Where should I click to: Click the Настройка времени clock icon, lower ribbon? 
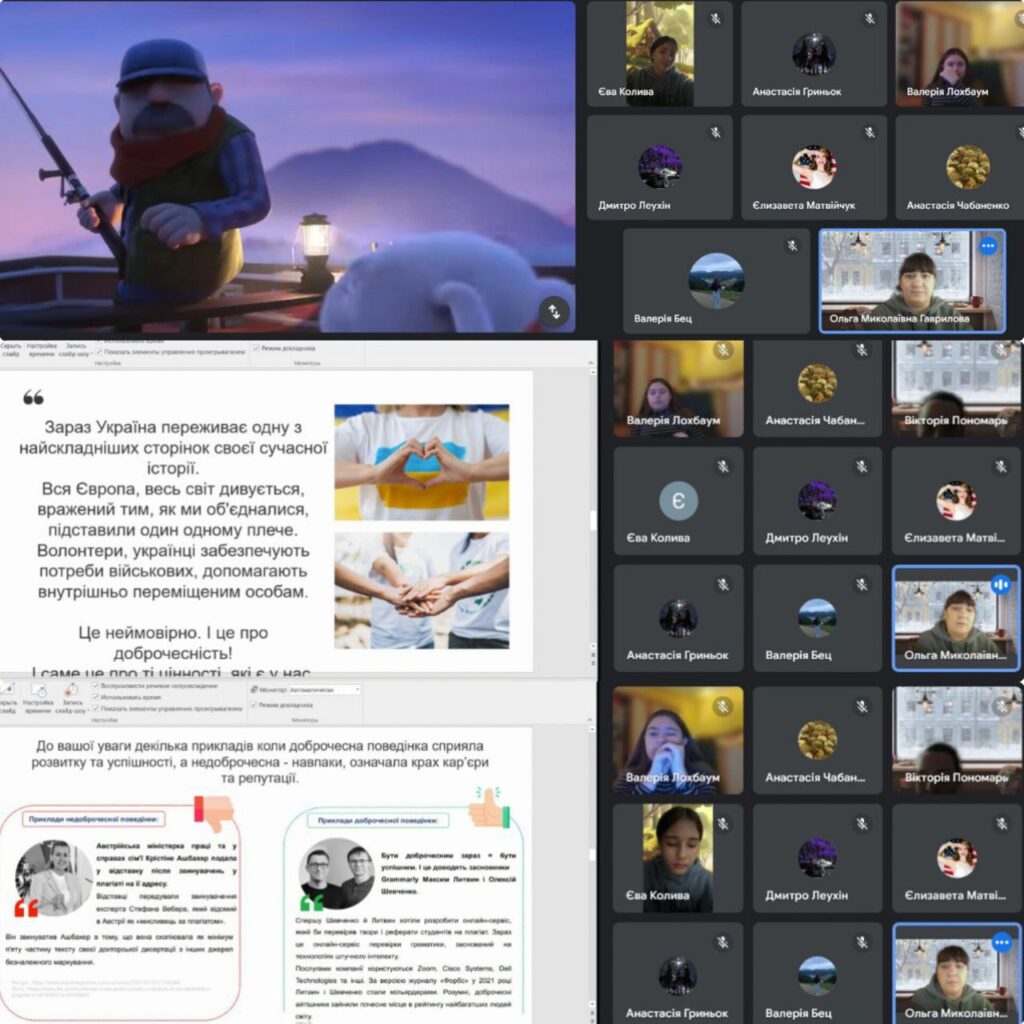(x=39, y=690)
